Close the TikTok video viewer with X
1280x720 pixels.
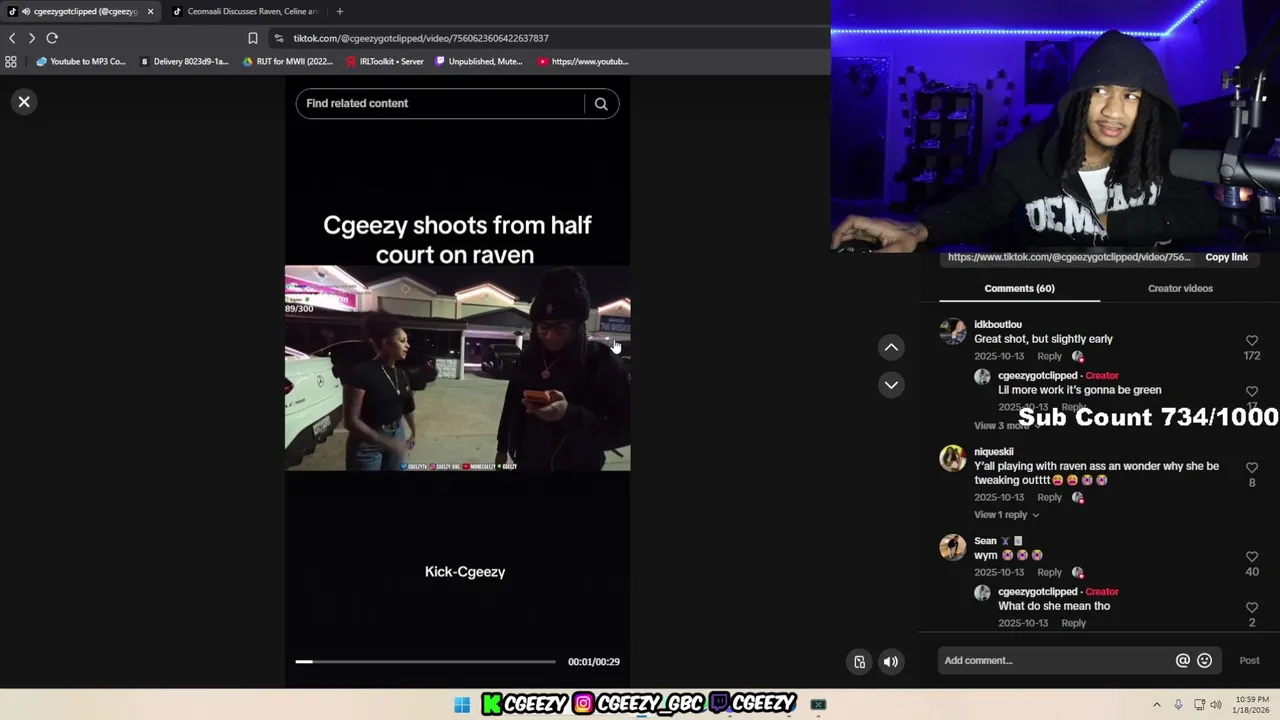(24, 102)
